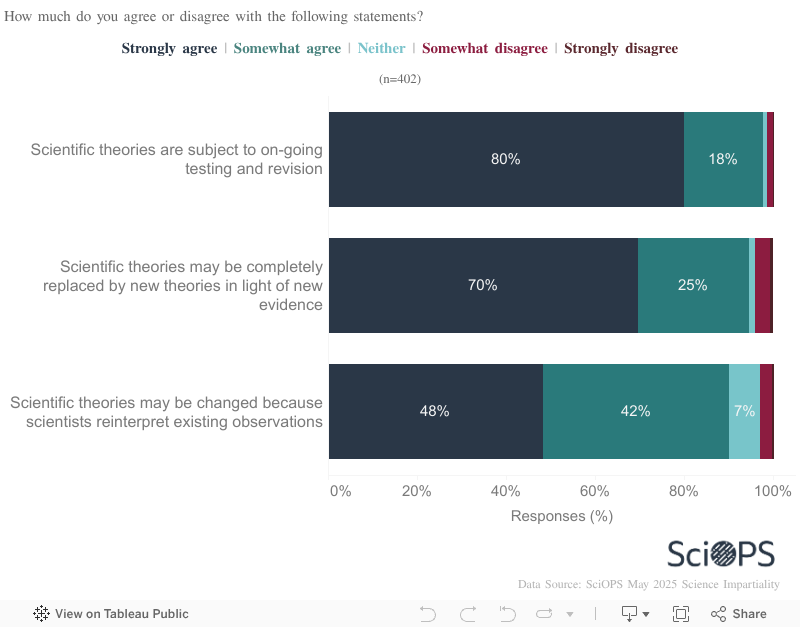The image size is (800, 627).
Task: Select the 7% Neither bar segment
Action: pos(744,411)
